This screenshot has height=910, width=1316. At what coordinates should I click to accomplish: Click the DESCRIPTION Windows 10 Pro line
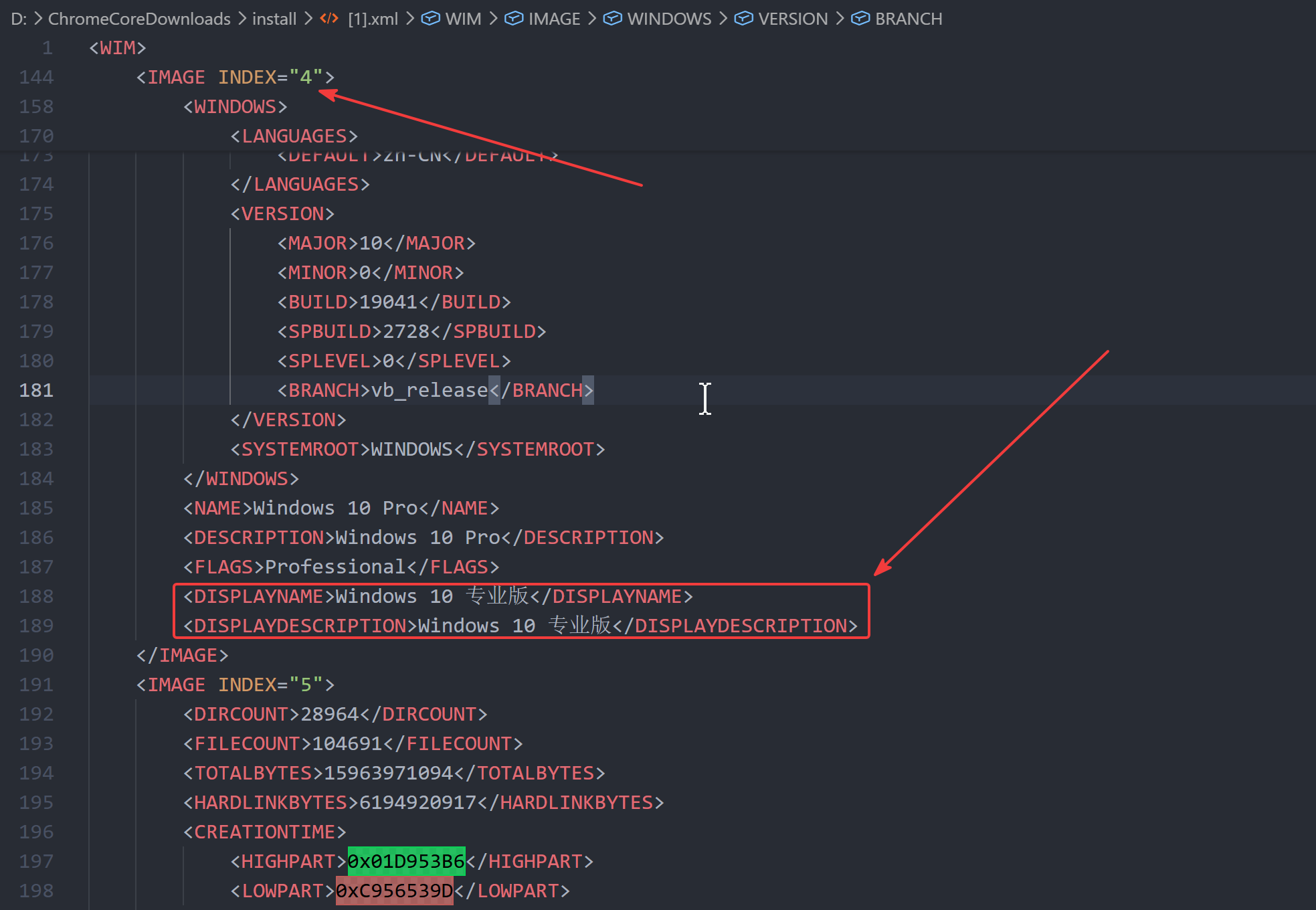tap(424, 538)
